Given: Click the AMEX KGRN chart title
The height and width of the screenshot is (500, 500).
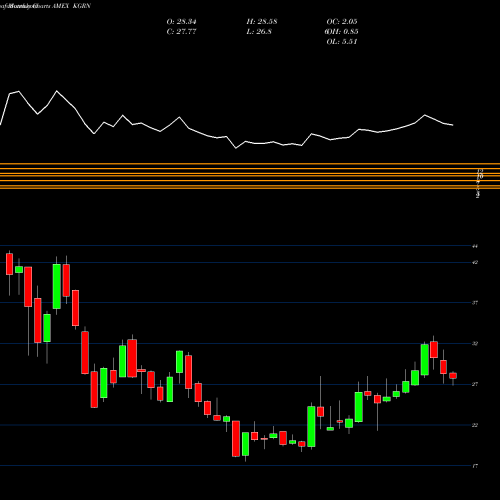Looking at the screenshot, I should [x=71, y=6].
